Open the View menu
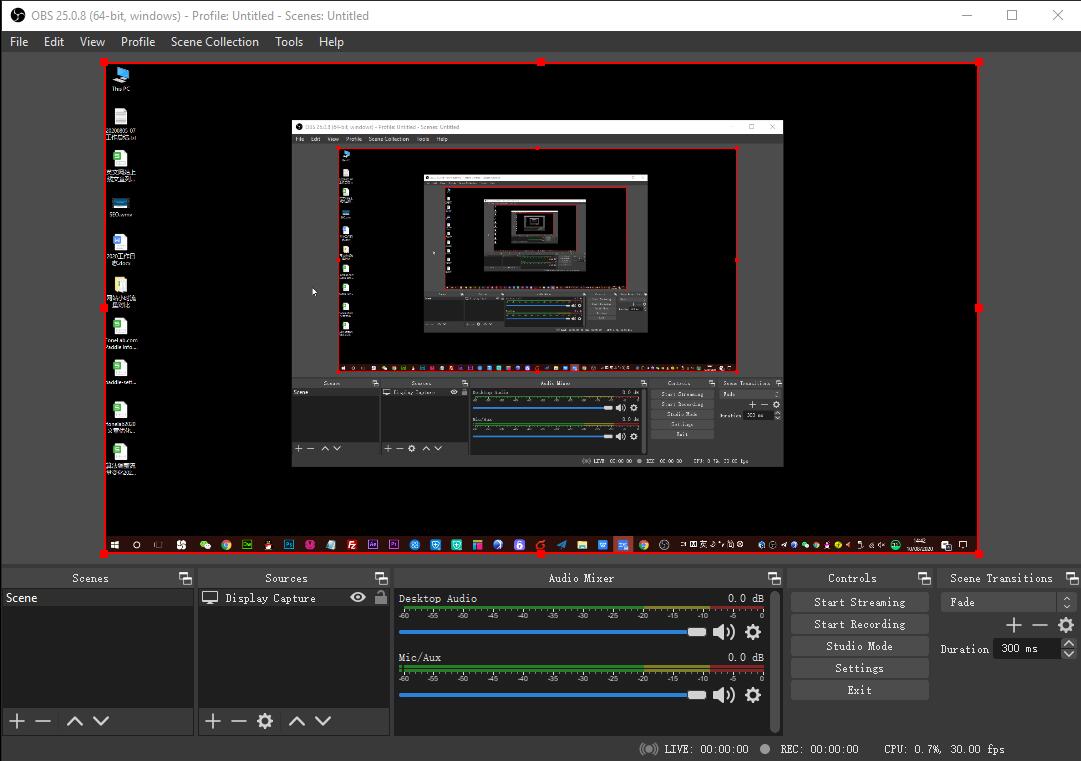The height and width of the screenshot is (761, 1081). (92, 42)
